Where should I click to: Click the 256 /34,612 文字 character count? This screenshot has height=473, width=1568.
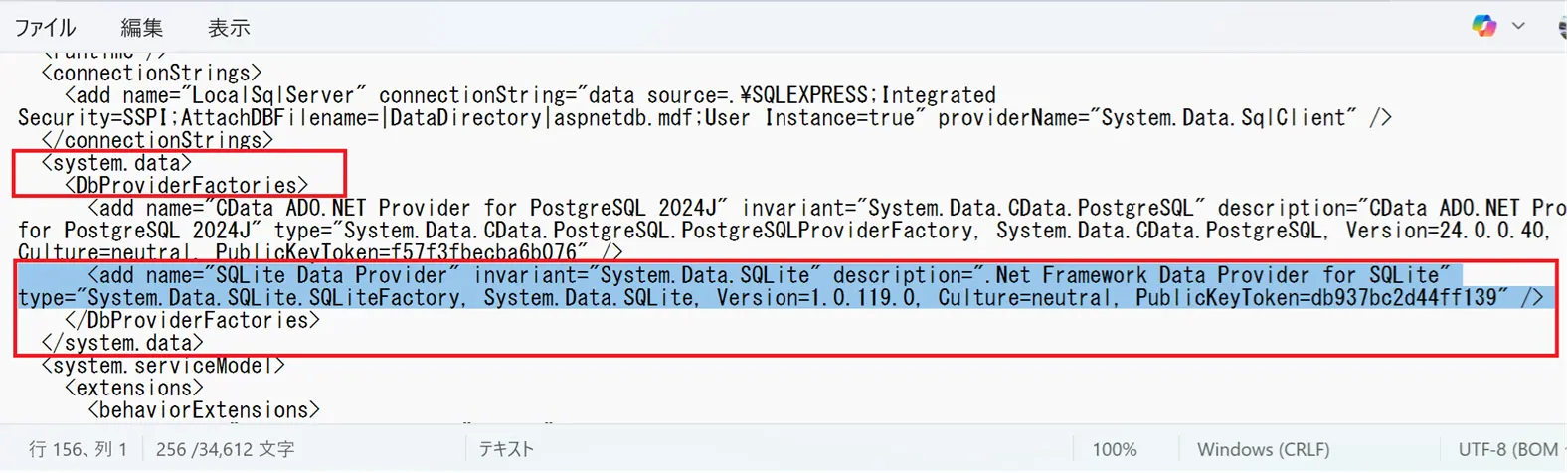pyautogui.click(x=225, y=450)
